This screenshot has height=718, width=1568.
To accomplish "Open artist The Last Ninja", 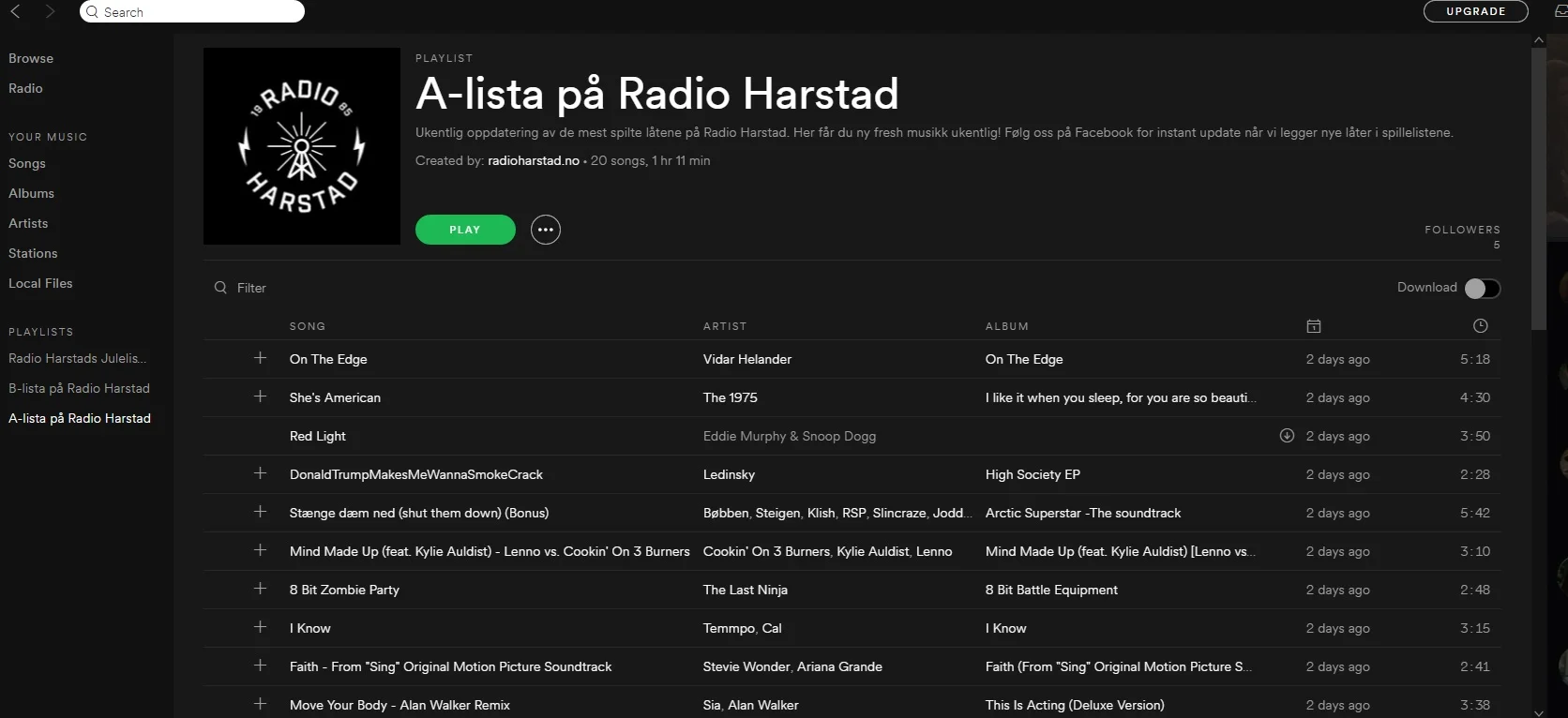I will point(746,590).
